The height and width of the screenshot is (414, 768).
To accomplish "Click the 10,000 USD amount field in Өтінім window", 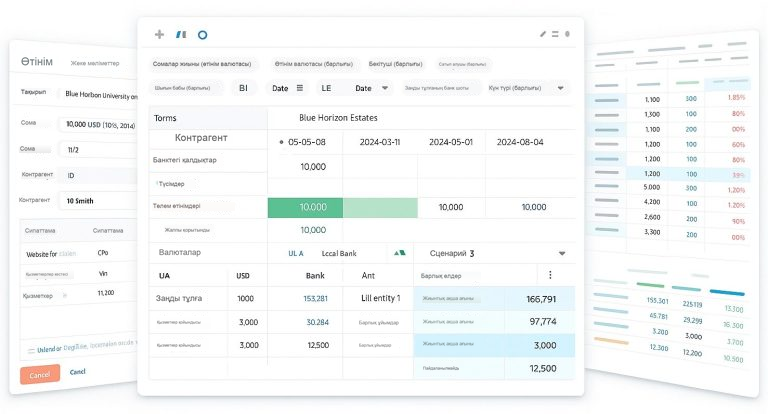I will point(100,125).
